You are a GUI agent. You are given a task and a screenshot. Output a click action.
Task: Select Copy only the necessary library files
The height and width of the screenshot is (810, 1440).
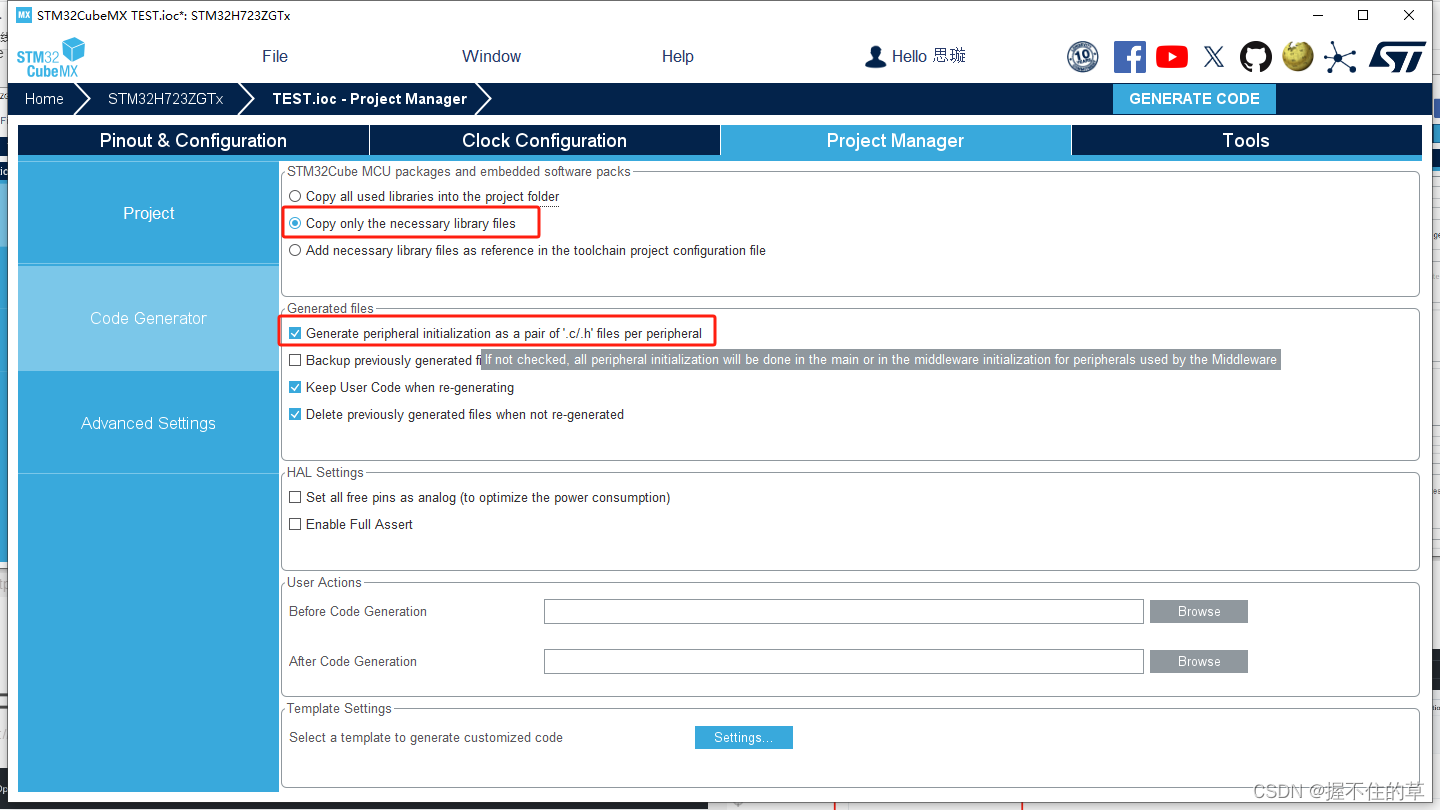[x=295, y=224]
